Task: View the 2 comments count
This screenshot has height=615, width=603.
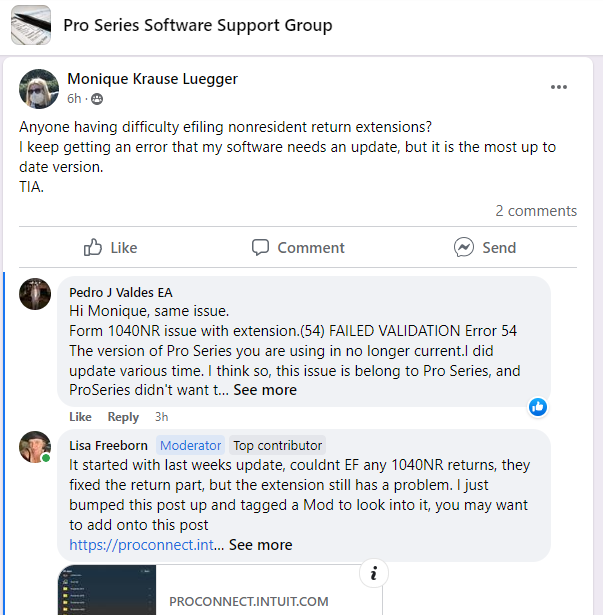Action: click(x=536, y=211)
